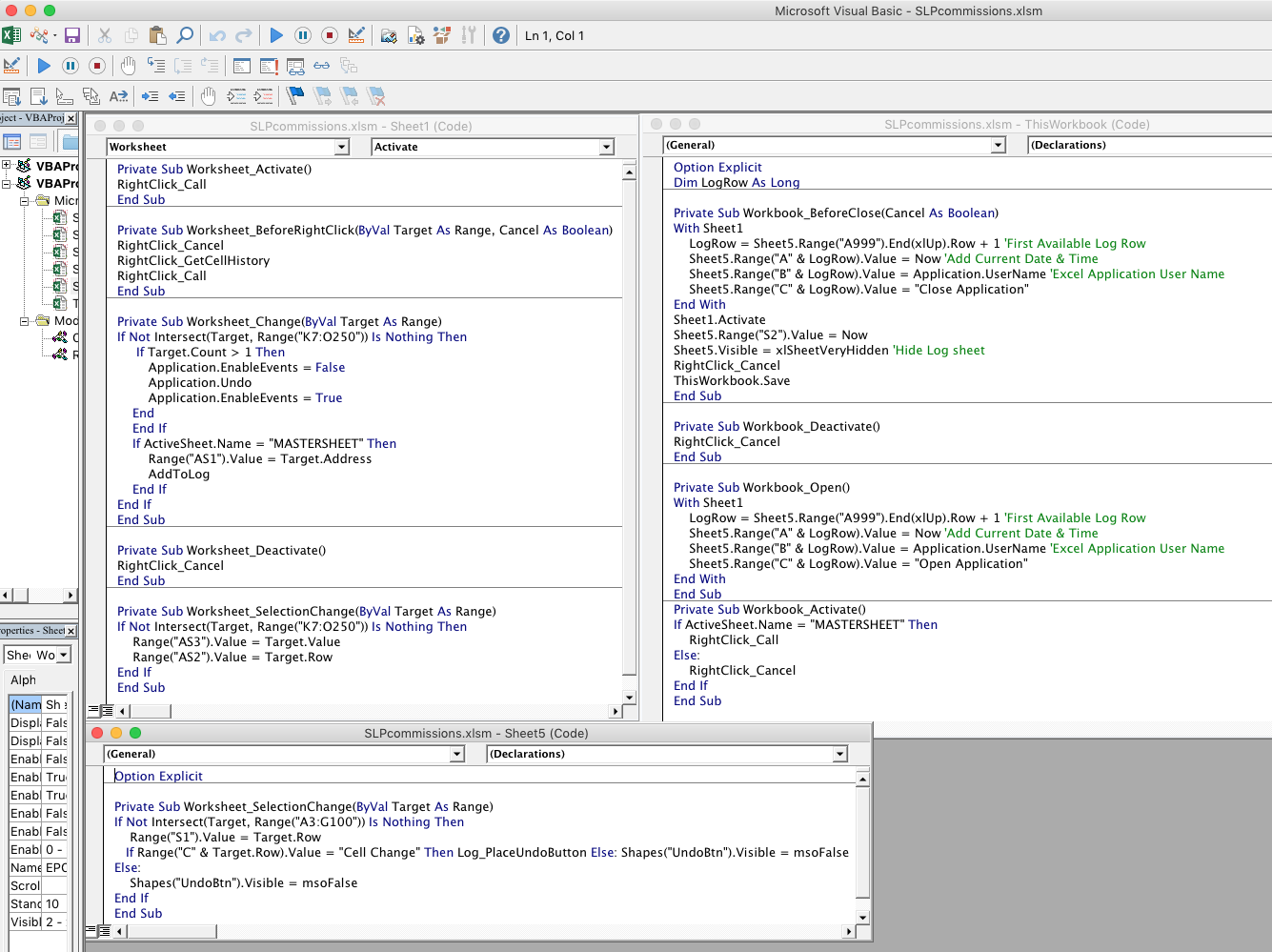This screenshot has height=952, width=1272.
Task: Open the Properties Window from the toolbar icon
Action: (415, 35)
